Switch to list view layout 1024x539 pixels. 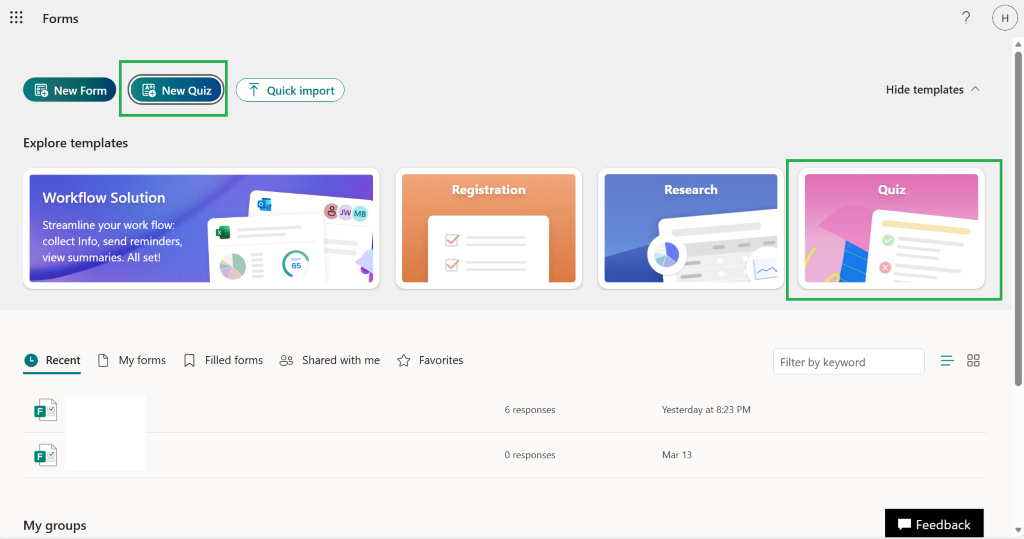947,361
